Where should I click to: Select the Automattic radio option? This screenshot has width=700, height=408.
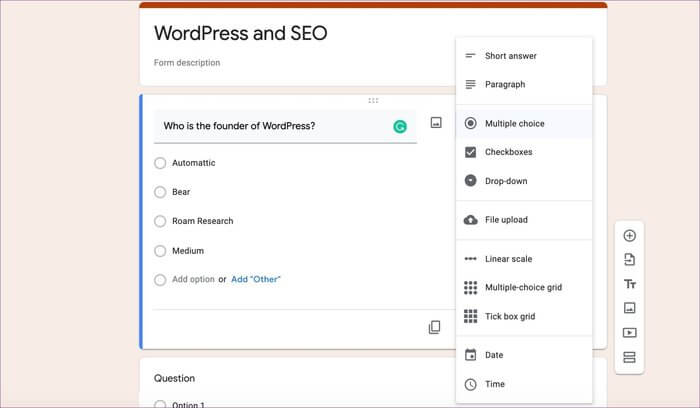click(x=160, y=163)
